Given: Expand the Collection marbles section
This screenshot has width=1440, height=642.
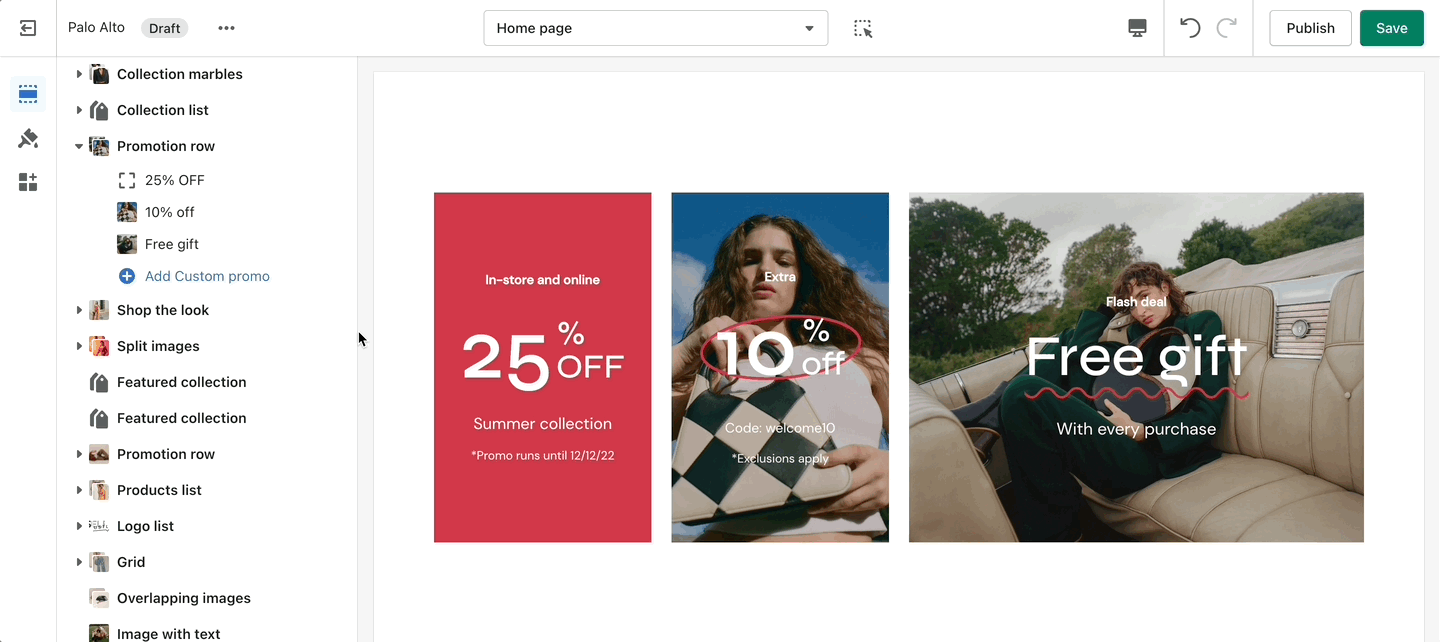Looking at the screenshot, I should tap(79, 74).
